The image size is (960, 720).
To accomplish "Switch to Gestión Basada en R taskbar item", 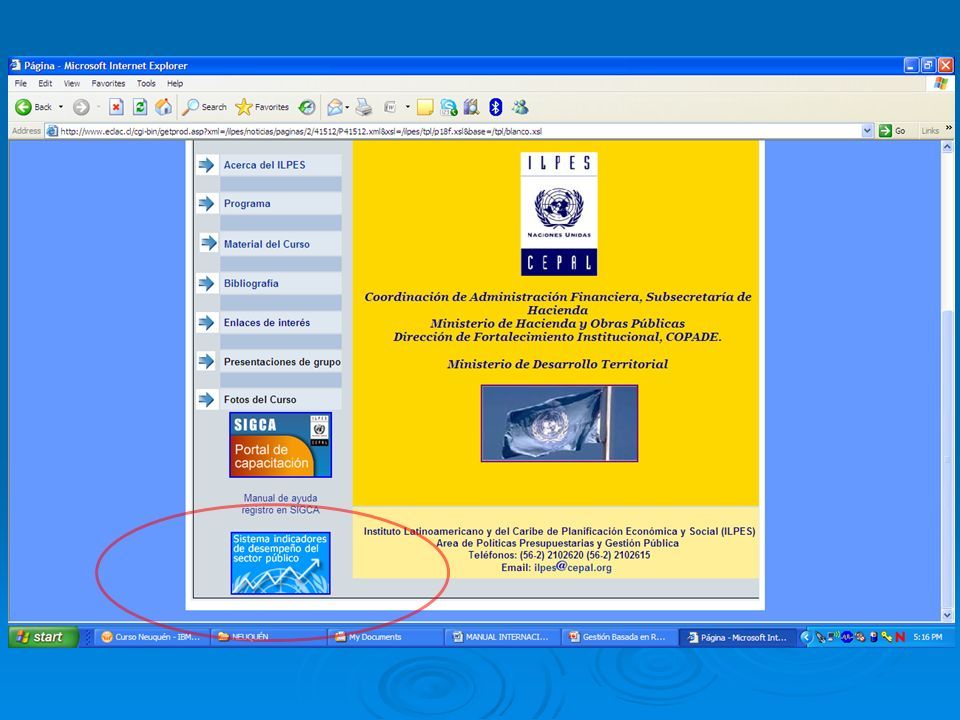I will tap(619, 637).
